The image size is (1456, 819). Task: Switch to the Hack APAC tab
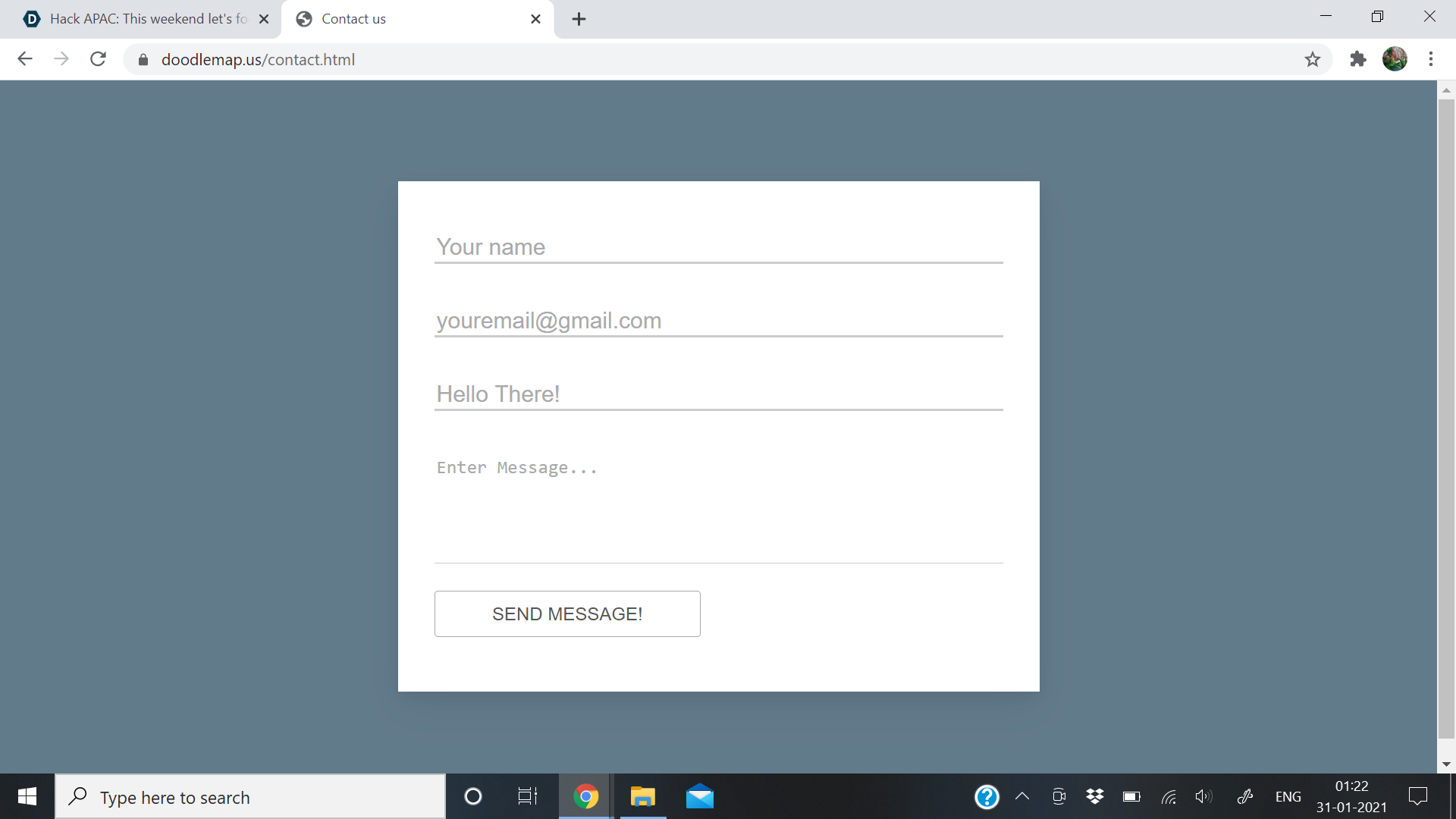point(144,19)
